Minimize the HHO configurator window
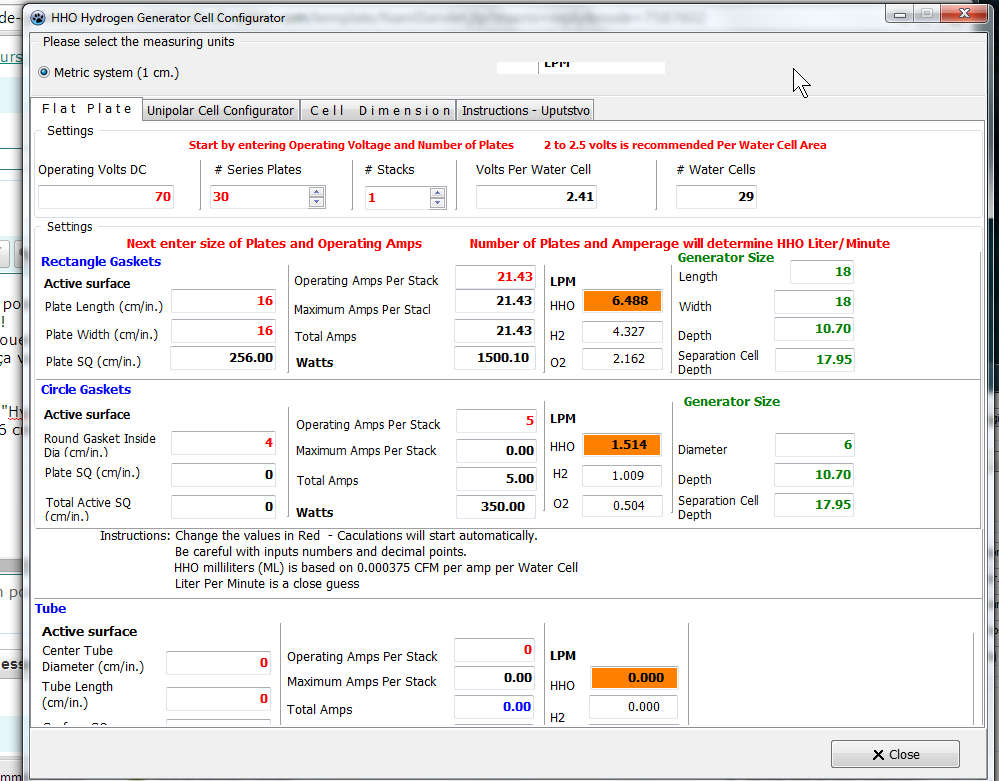The image size is (999, 781). pos(901,14)
